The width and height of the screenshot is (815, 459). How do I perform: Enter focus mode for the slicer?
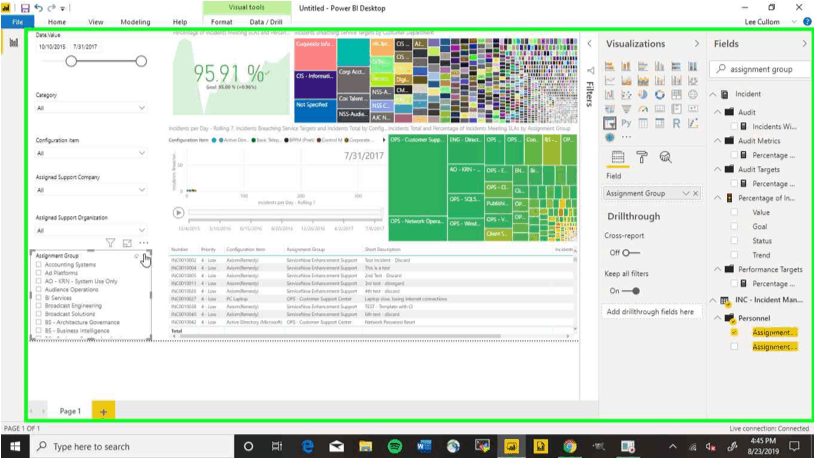click(127, 243)
